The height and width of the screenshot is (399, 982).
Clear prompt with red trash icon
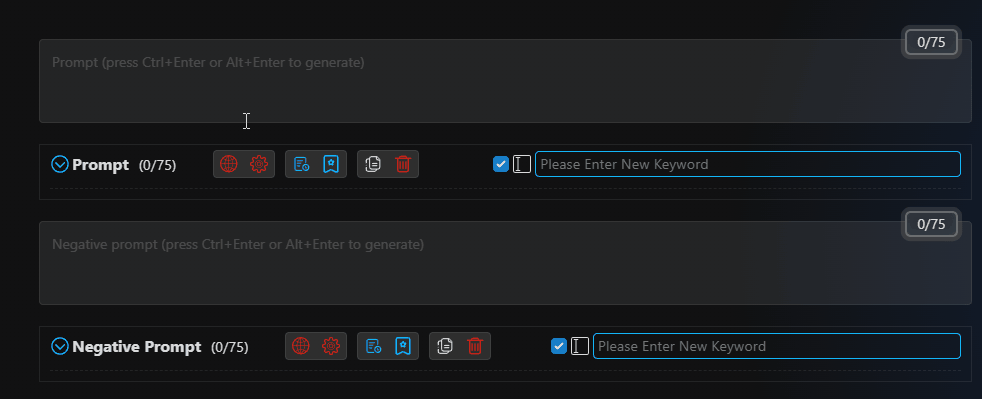click(403, 164)
